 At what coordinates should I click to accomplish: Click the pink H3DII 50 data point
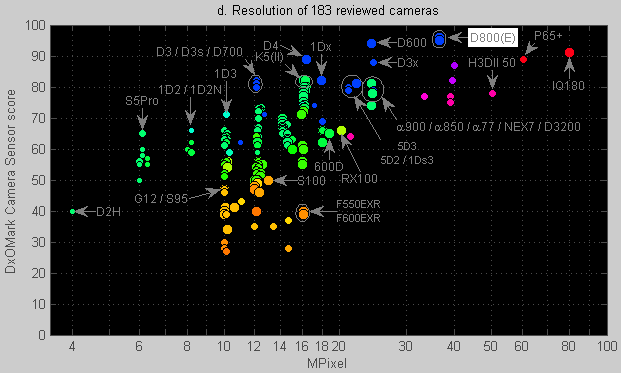(492, 93)
